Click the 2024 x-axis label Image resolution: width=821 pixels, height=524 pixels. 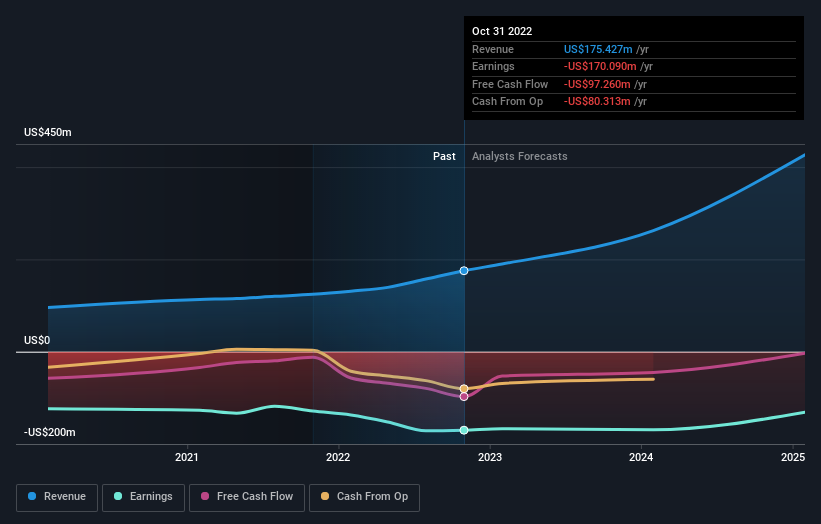coord(641,457)
